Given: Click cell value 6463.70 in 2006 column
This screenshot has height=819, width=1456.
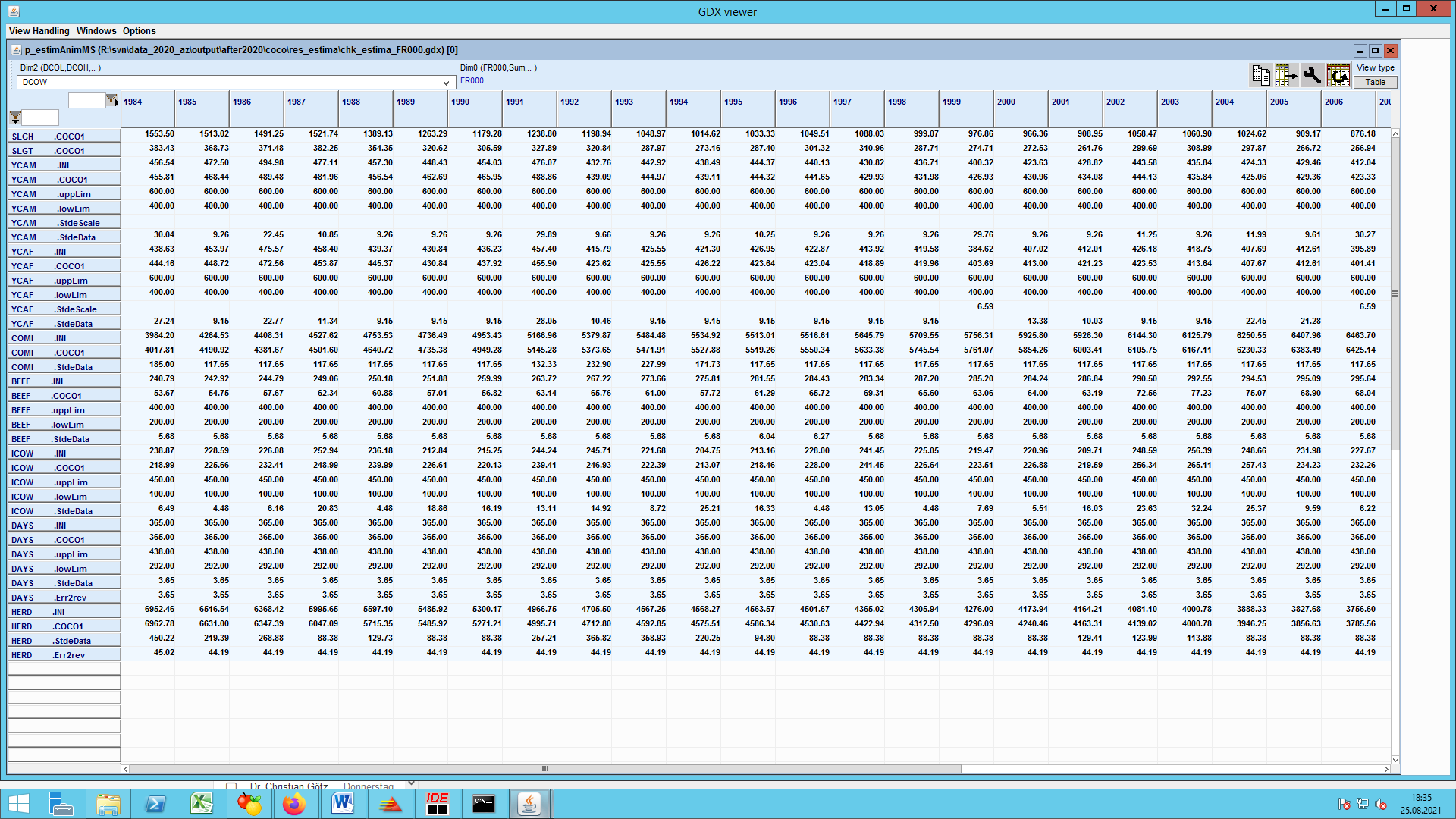Looking at the screenshot, I should point(1360,335).
